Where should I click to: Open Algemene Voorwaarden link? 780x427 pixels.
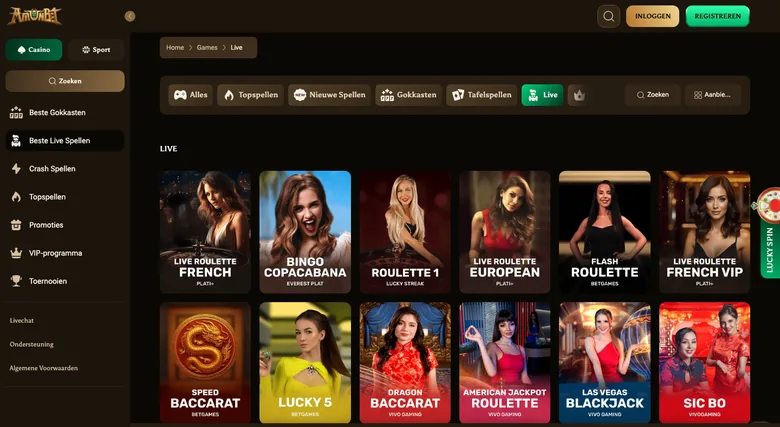point(44,368)
